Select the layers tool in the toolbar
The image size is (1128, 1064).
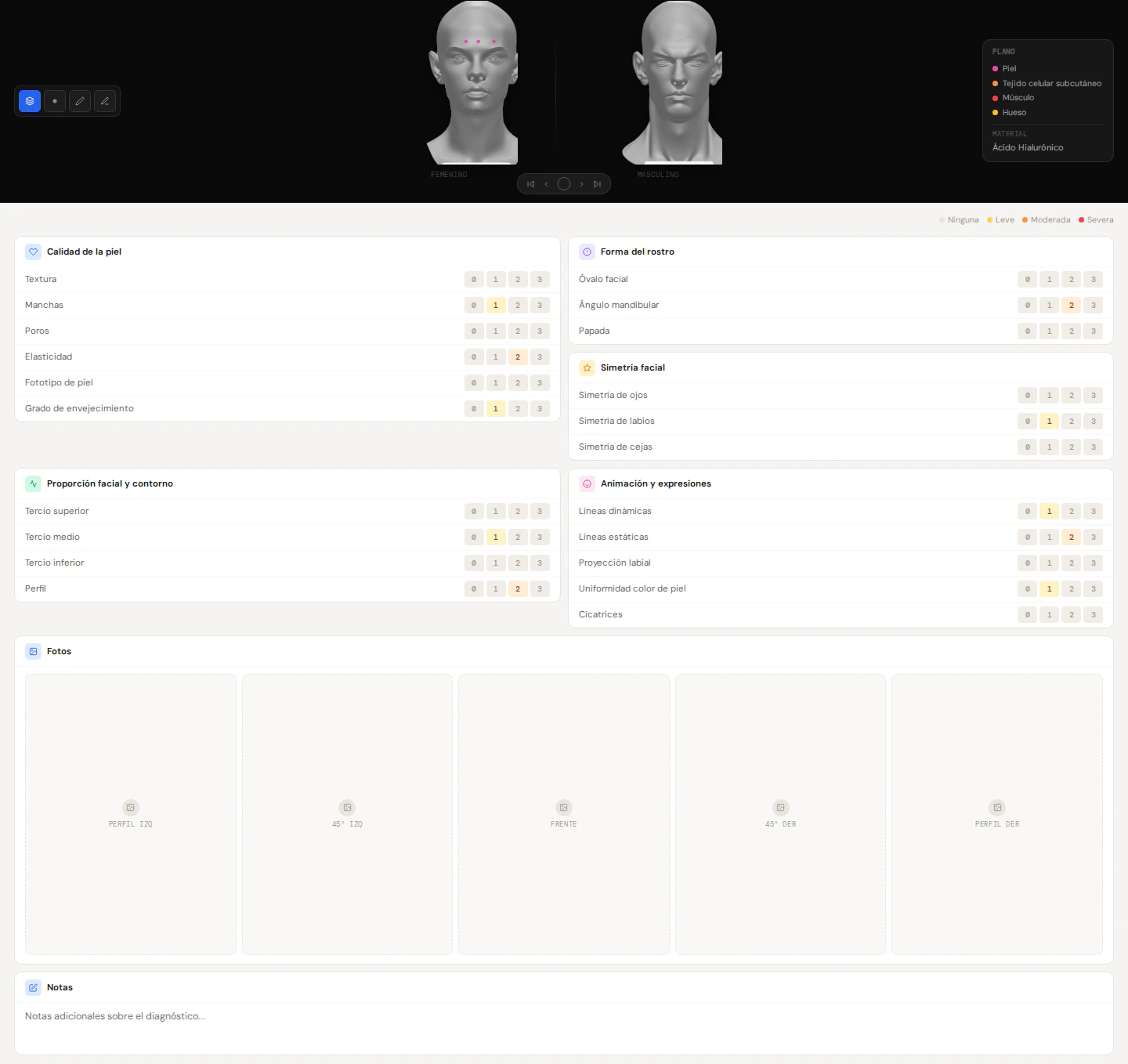(30, 101)
